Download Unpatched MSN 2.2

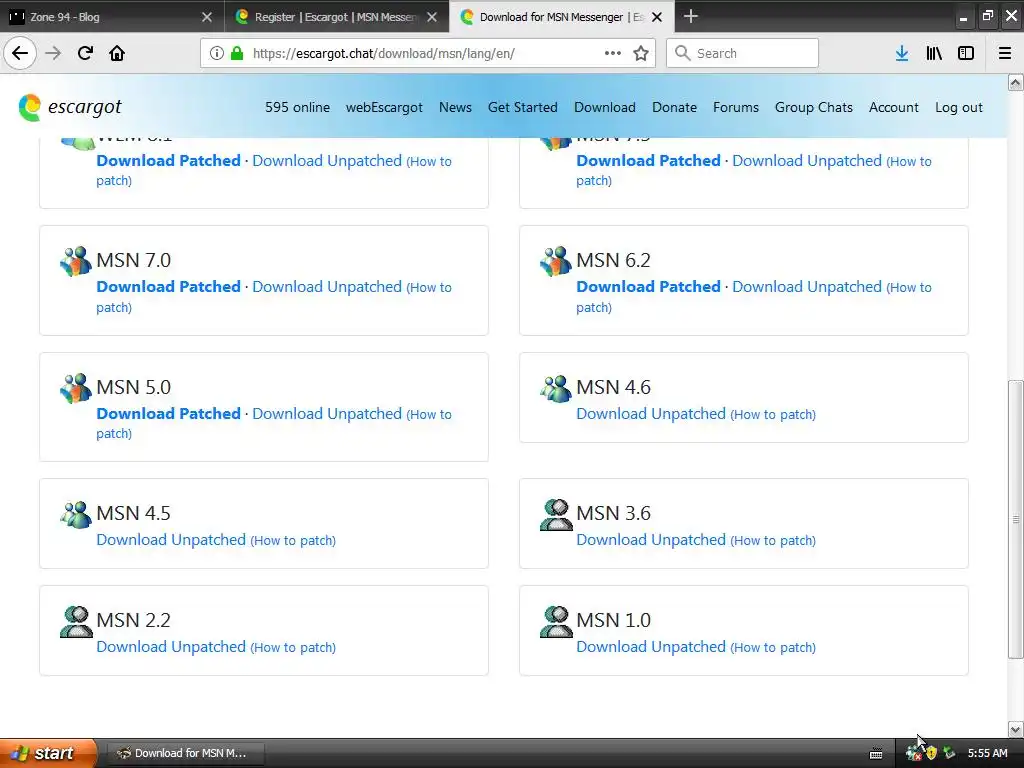pyautogui.click(x=170, y=647)
